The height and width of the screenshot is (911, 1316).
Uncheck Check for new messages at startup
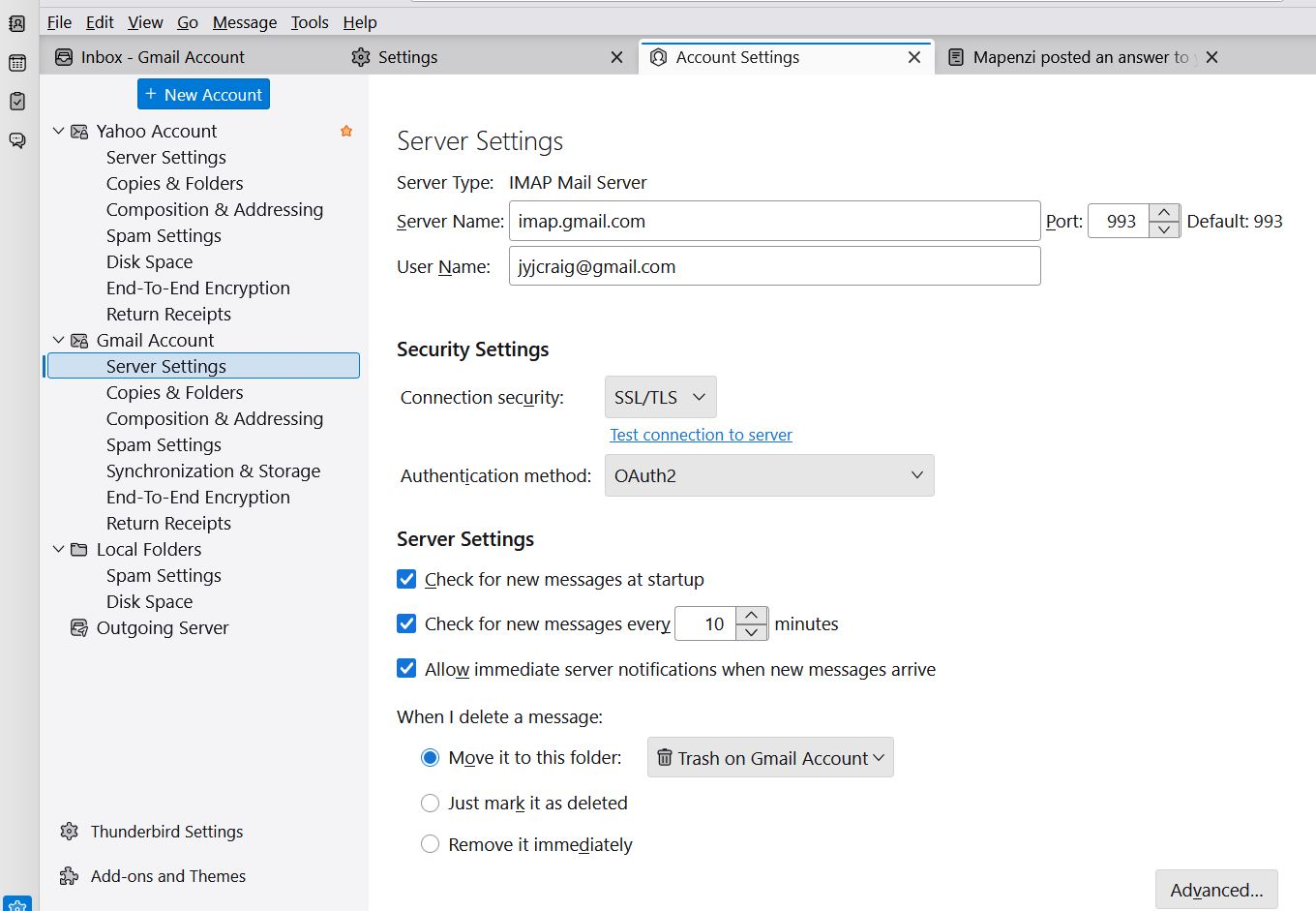coord(407,580)
